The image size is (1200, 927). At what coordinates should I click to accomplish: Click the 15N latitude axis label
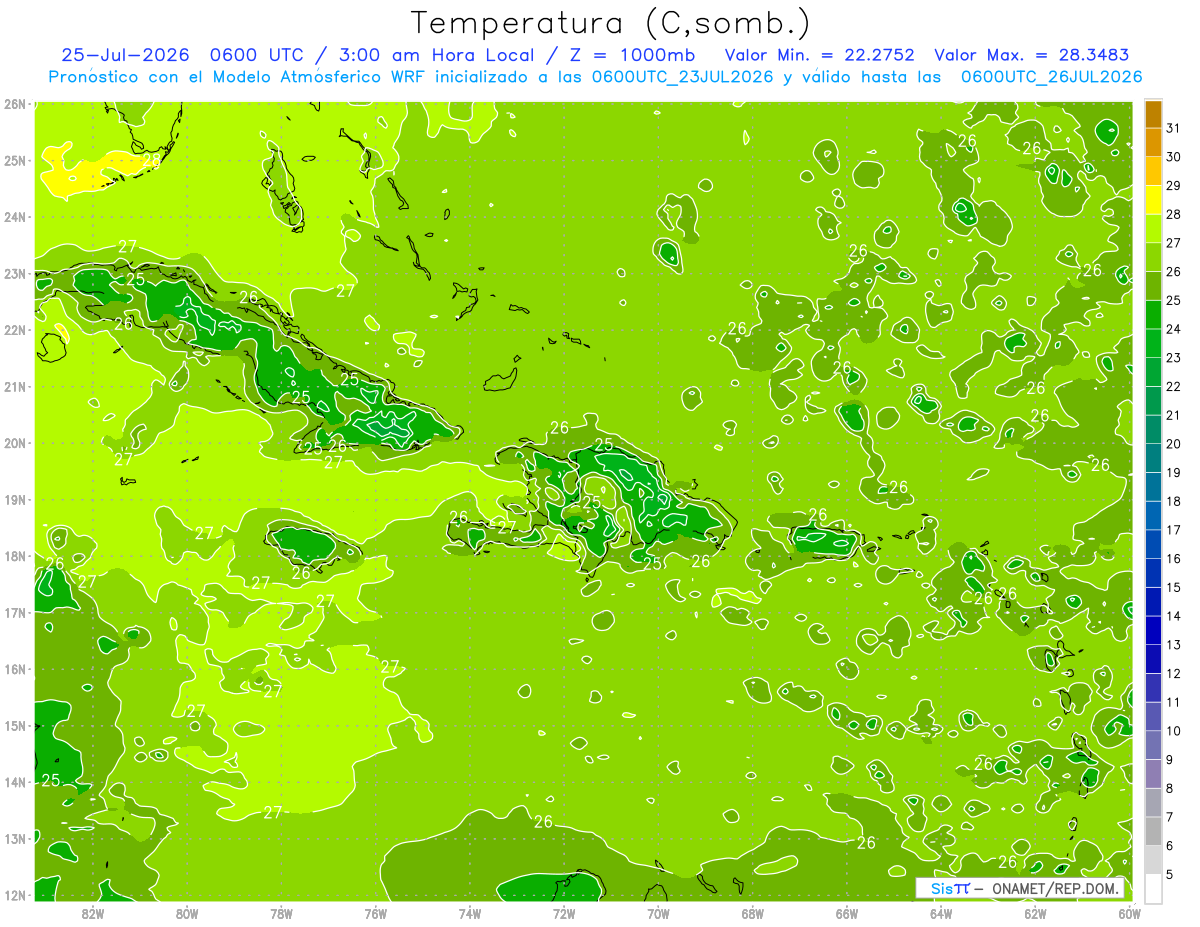click(14, 725)
